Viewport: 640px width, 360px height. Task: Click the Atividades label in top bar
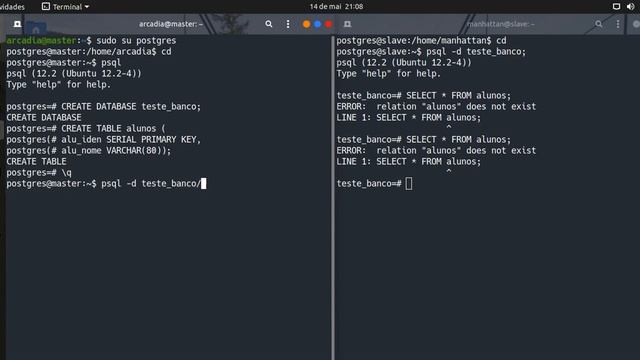pyautogui.click(x=12, y=7)
